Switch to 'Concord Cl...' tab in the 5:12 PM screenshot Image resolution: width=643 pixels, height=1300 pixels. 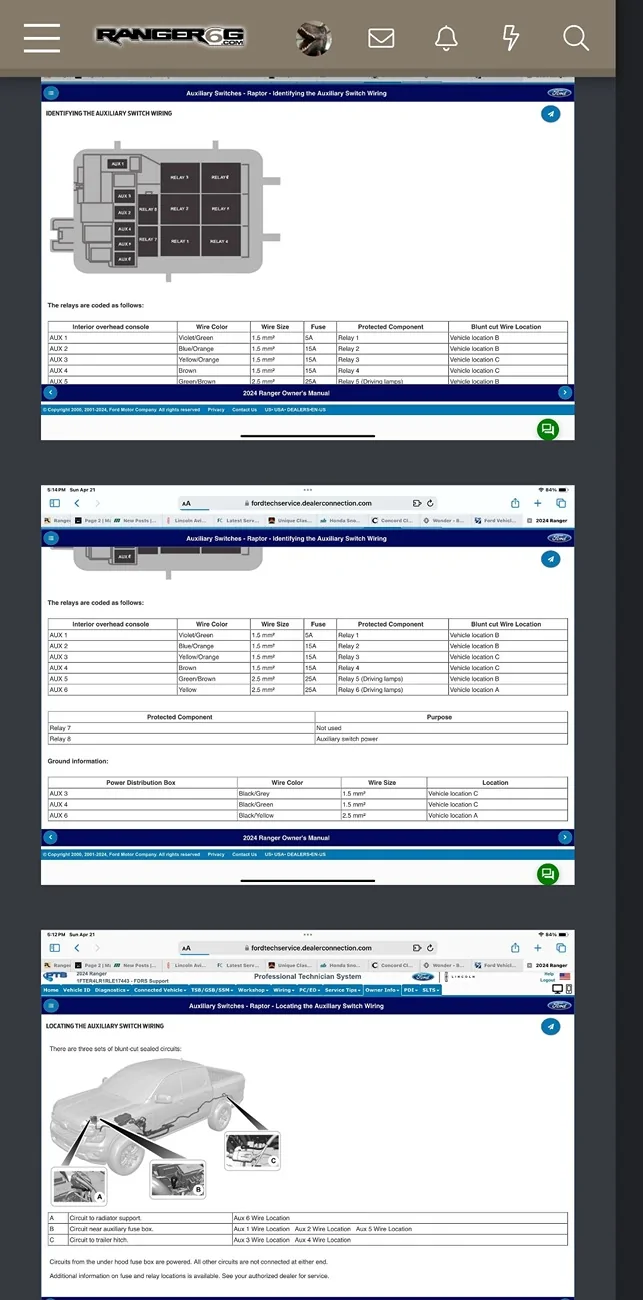(x=393, y=966)
